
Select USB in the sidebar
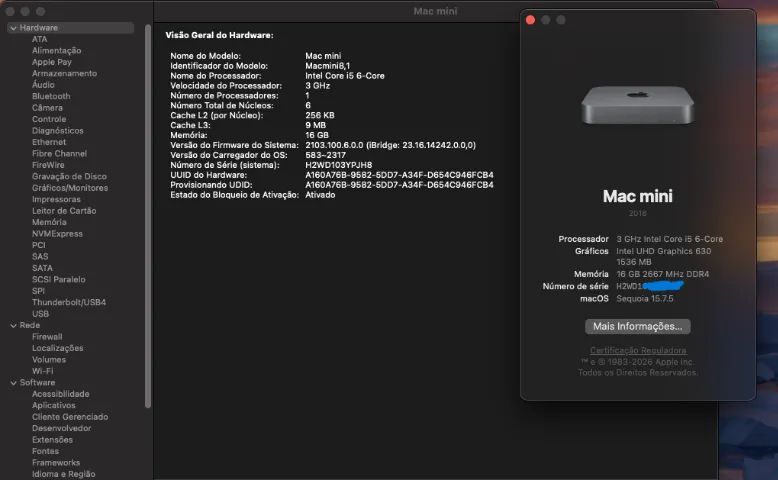[40, 314]
